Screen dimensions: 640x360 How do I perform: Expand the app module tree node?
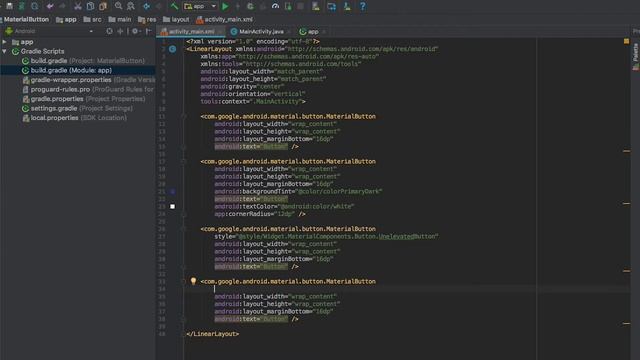coord(4,42)
